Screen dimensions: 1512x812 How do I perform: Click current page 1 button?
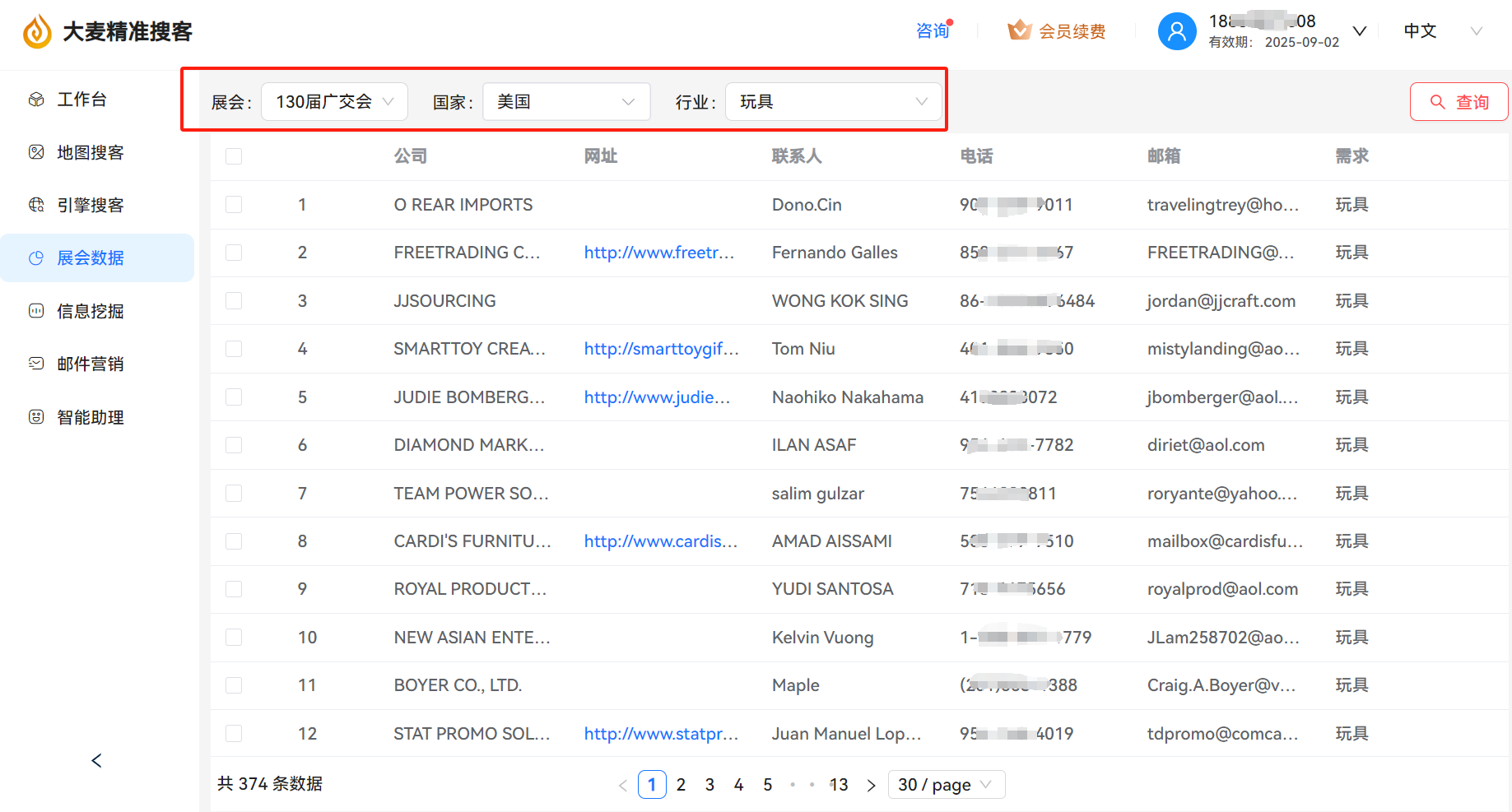pos(652,785)
